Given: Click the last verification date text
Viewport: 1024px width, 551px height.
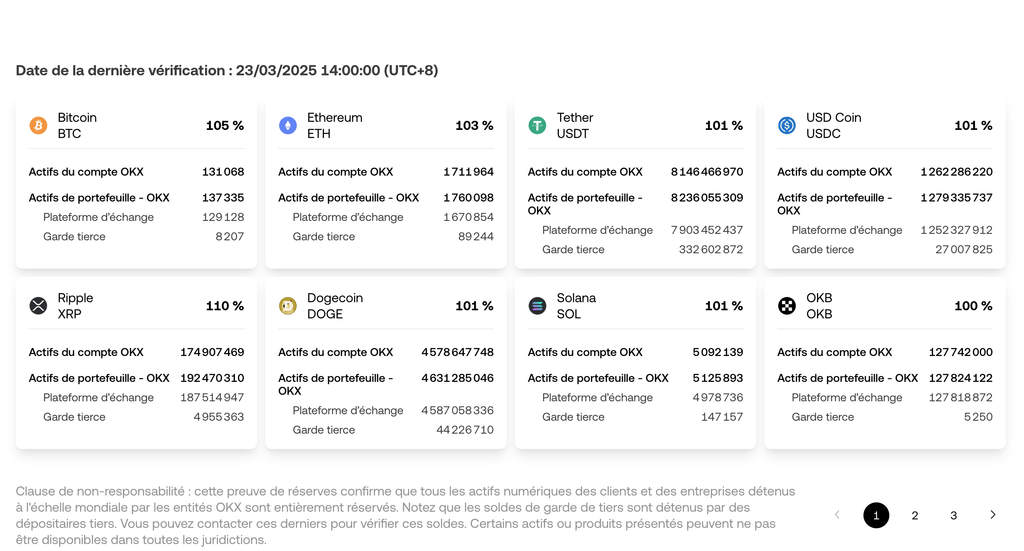Looking at the screenshot, I should pyautogui.click(x=226, y=71).
